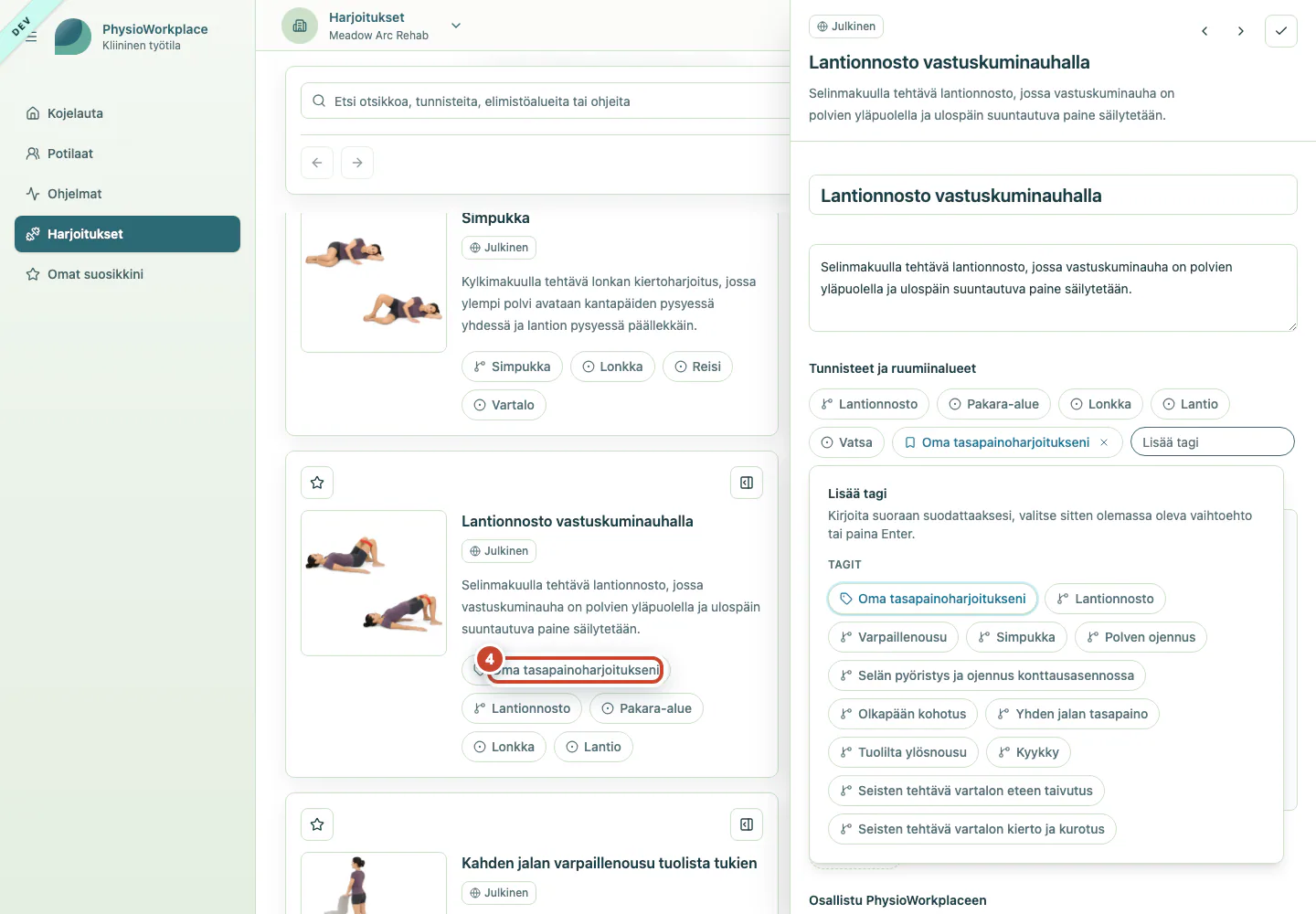Focus the Lisää tagi combo box
The height and width of the screenshot is (914, 1316).
tap(1213, 442)
